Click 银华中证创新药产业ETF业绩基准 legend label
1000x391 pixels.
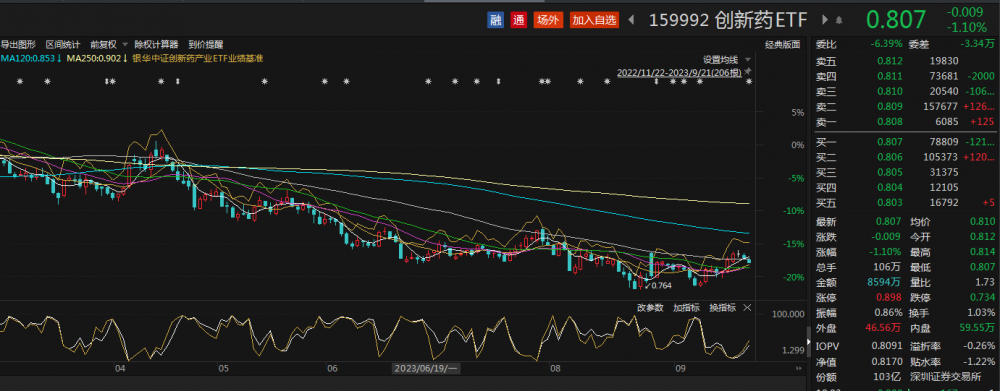(x=198, y=58)
